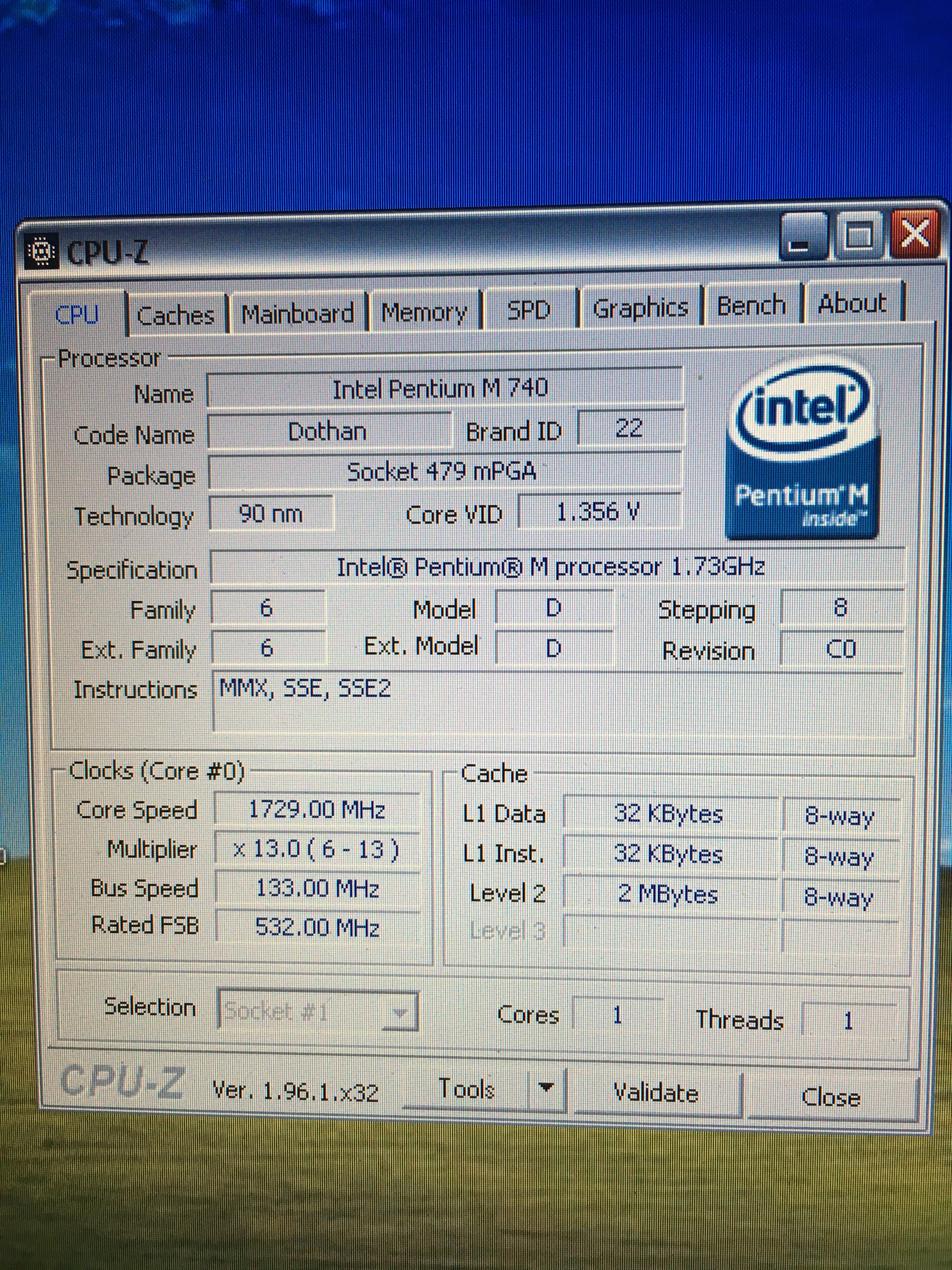
Task: Open the SPD tab
Action: [x=529, y=309]
